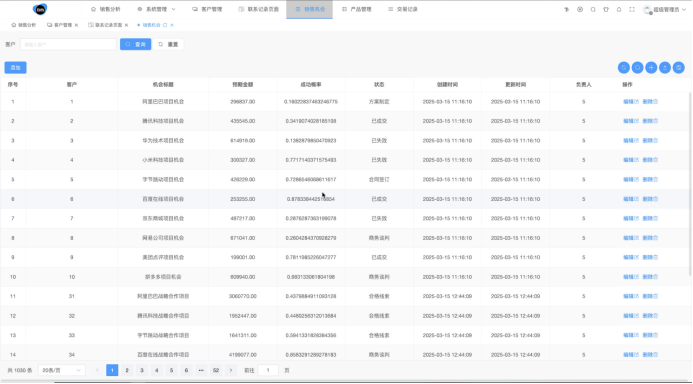
Task: Click the app logo in the header
Action: 40,9
